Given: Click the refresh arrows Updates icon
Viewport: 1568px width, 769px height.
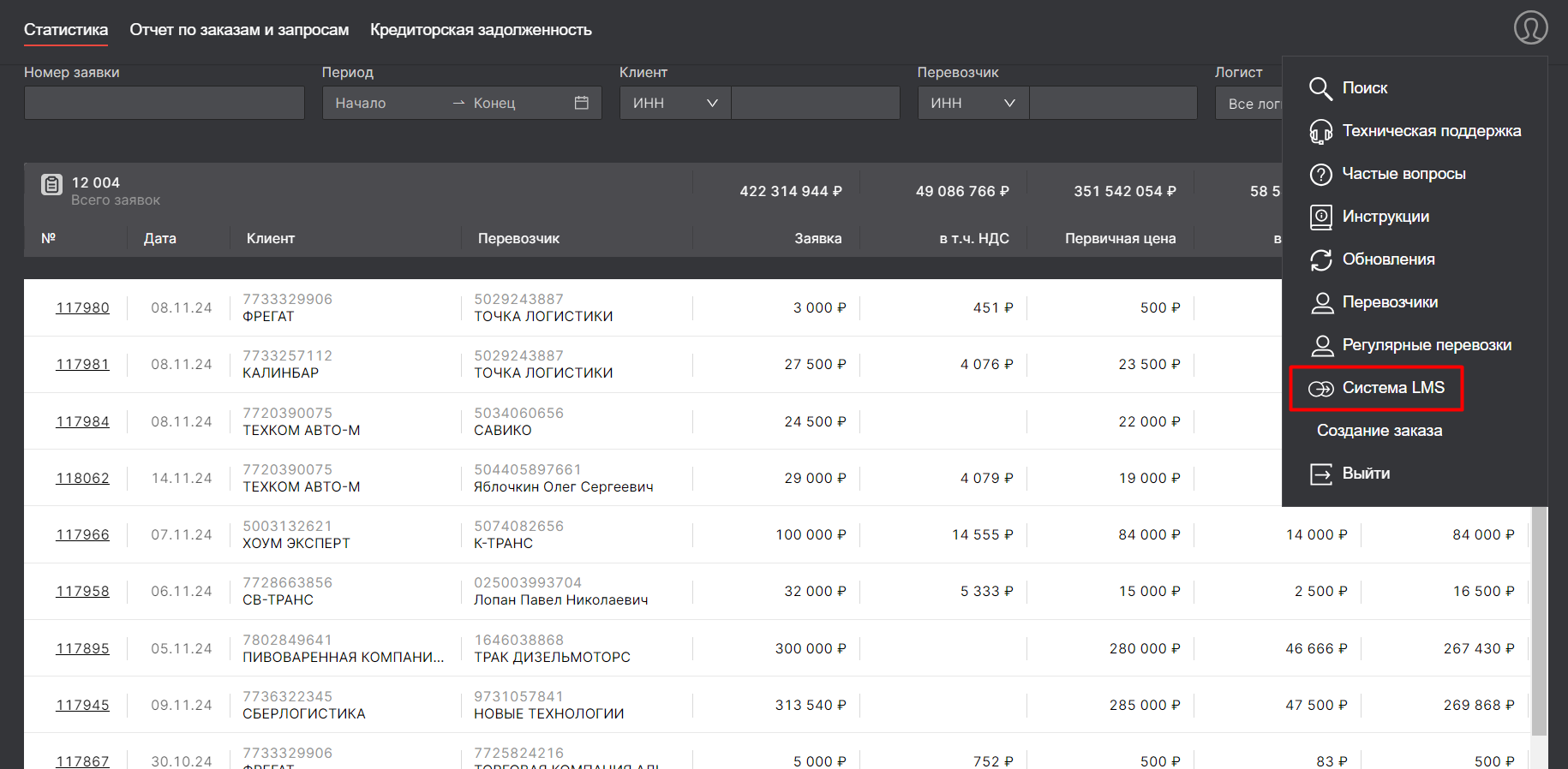Looking at the screenshot, I should pos(1320,259).
